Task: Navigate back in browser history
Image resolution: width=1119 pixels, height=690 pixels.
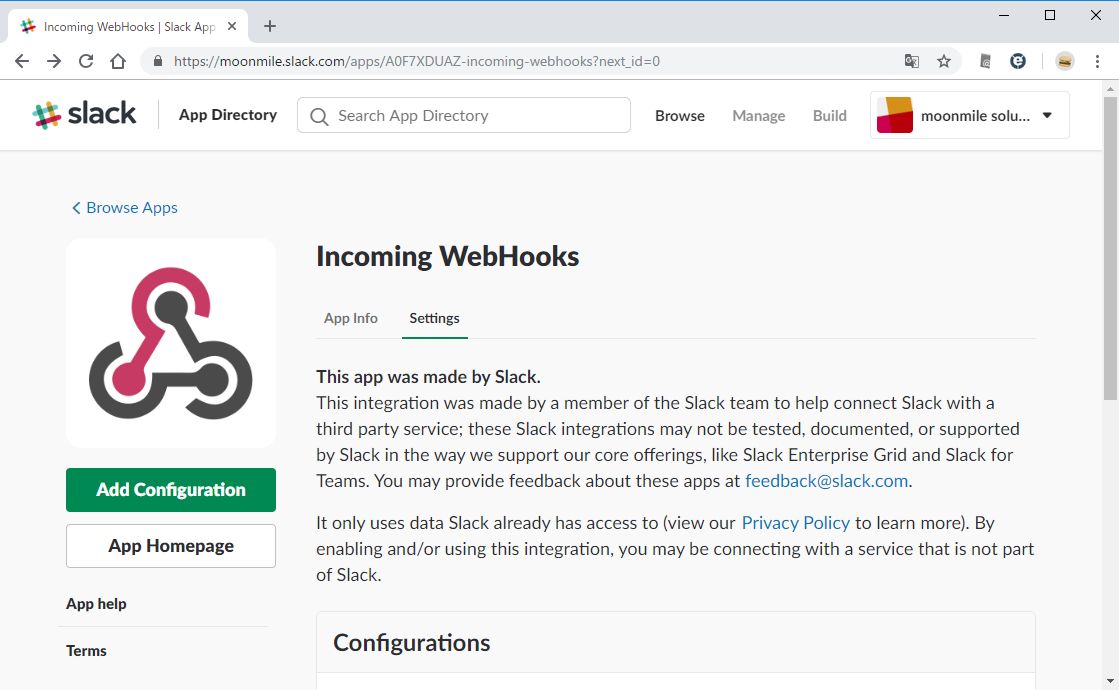Action: point(22,61)
